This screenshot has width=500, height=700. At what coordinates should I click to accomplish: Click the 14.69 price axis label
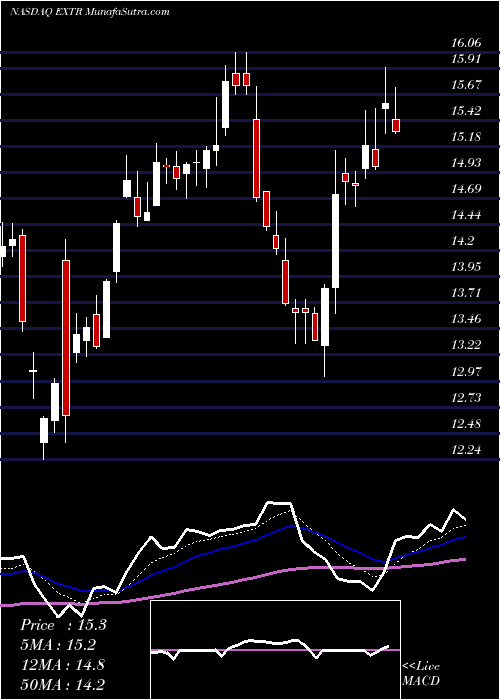pos(466,189)
